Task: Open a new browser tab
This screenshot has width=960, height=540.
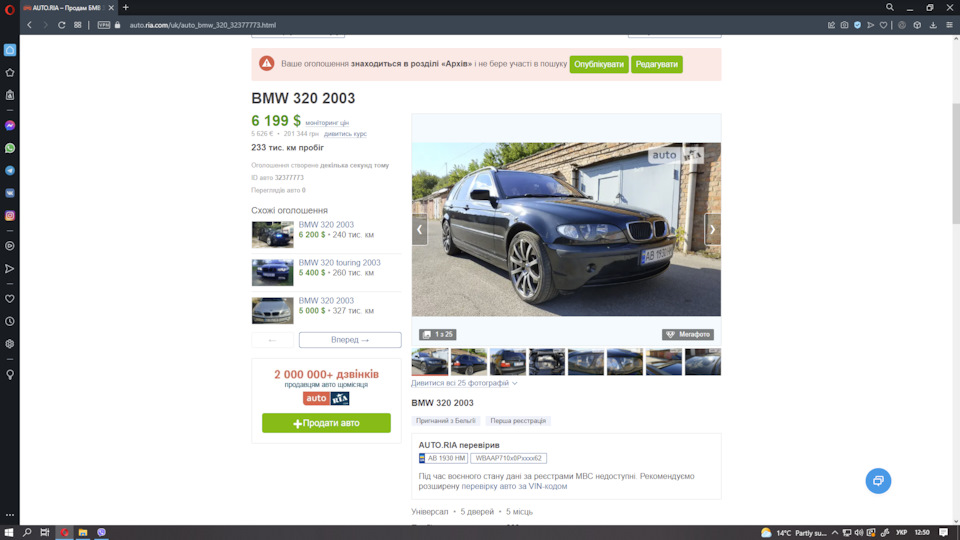Action: tap(126, 7)
